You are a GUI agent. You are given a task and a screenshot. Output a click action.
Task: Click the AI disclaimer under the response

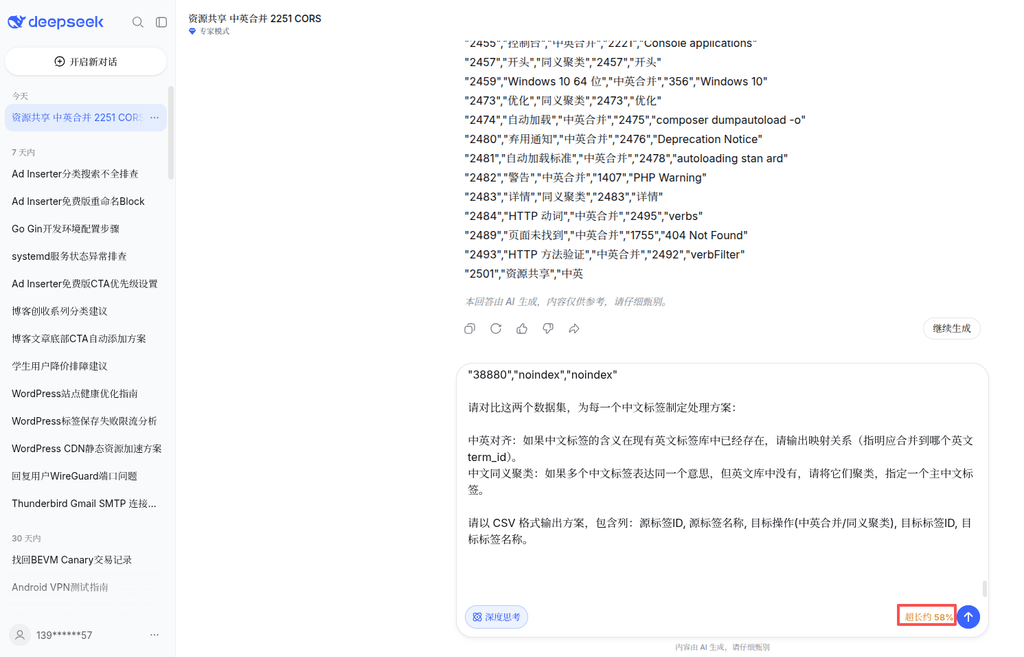[566, 302]
